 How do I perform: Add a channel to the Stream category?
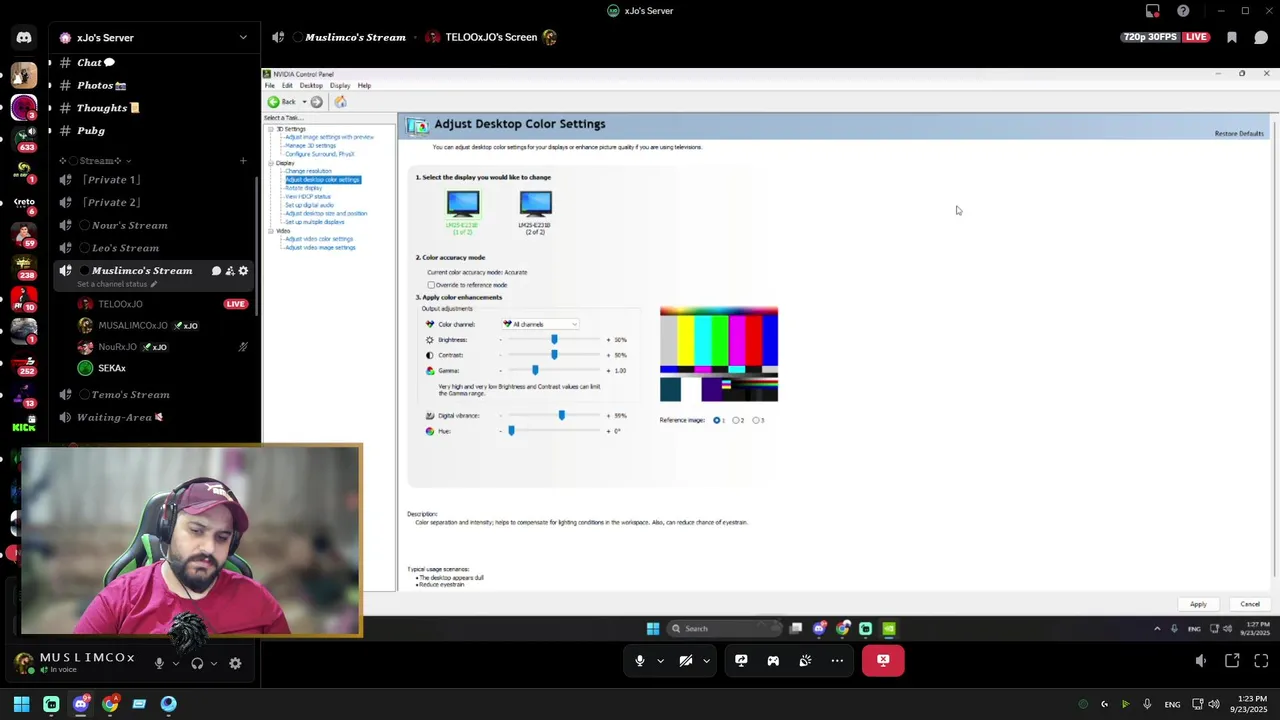tap(243, 160)
